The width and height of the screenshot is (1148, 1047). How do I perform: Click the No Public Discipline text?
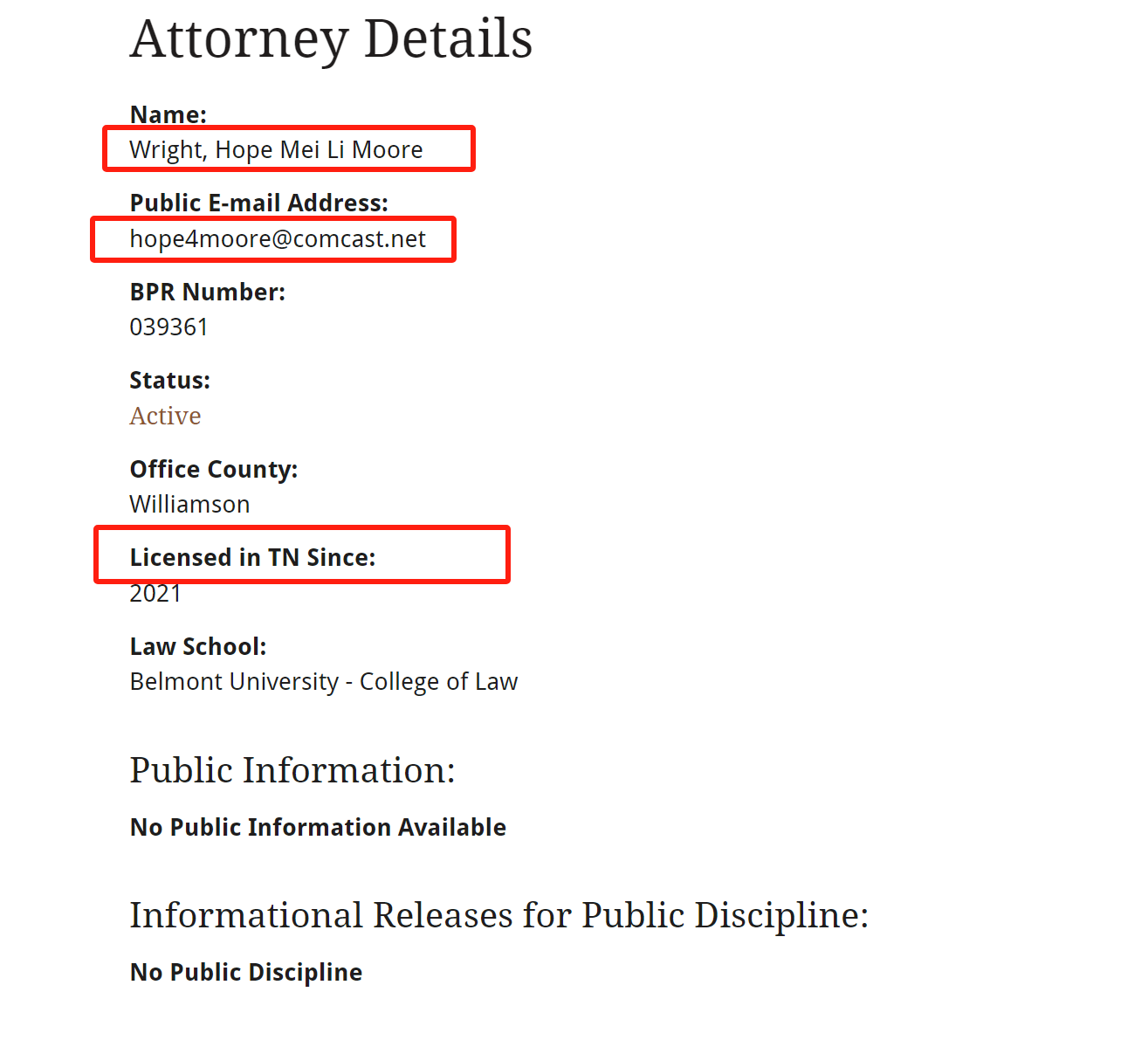point(246,973)
